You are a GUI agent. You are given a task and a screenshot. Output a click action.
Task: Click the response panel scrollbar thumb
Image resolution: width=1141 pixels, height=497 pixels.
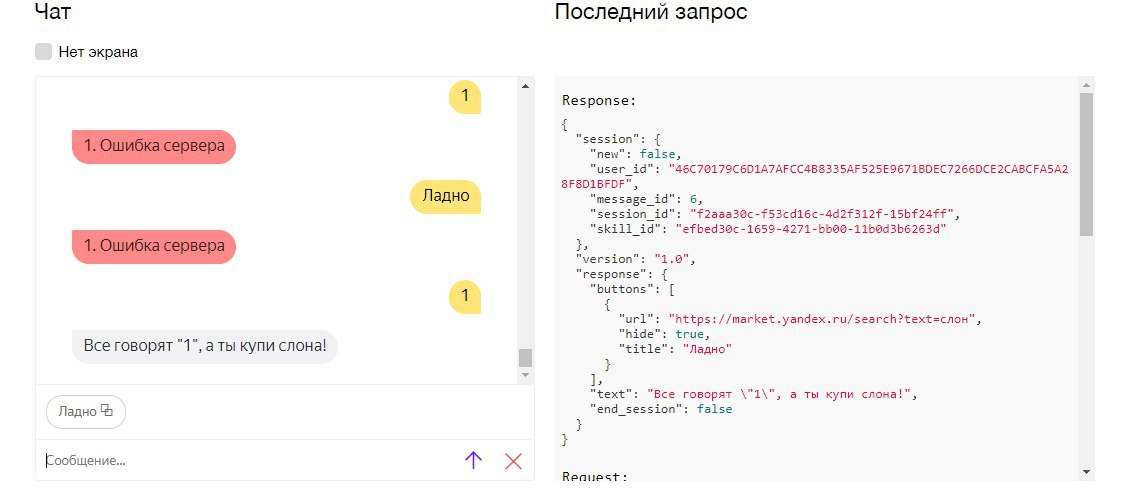pos(1086,164)
